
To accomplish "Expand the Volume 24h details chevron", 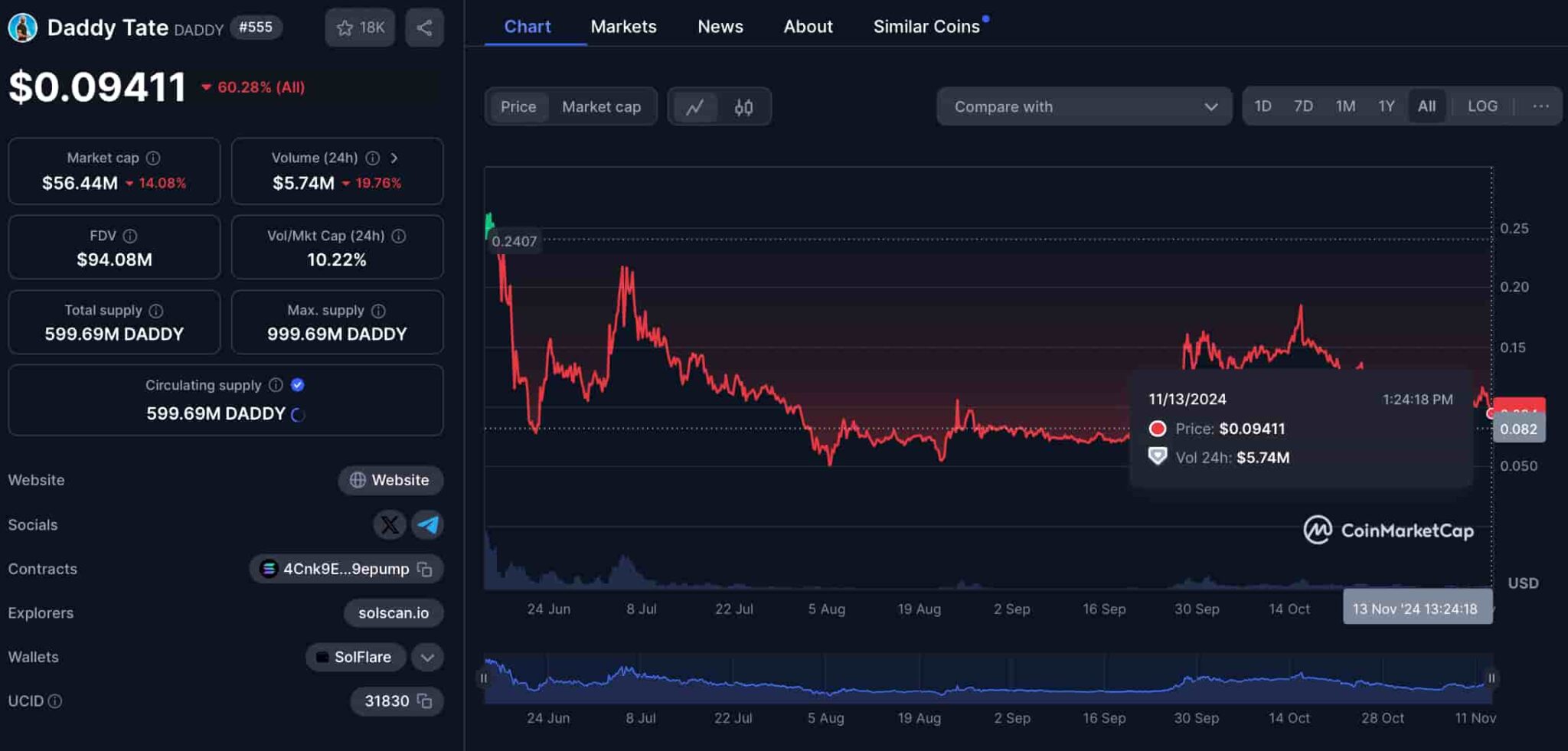I will click(x=395, y=158).
